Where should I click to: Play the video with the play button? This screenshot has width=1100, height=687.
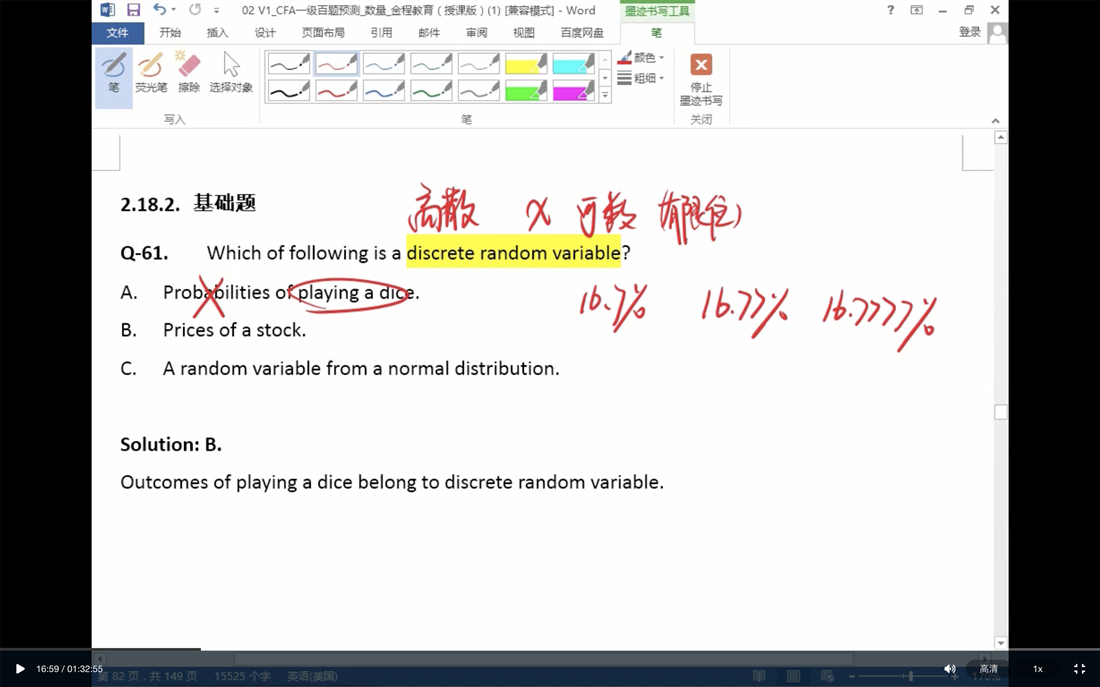coord(20,669)
